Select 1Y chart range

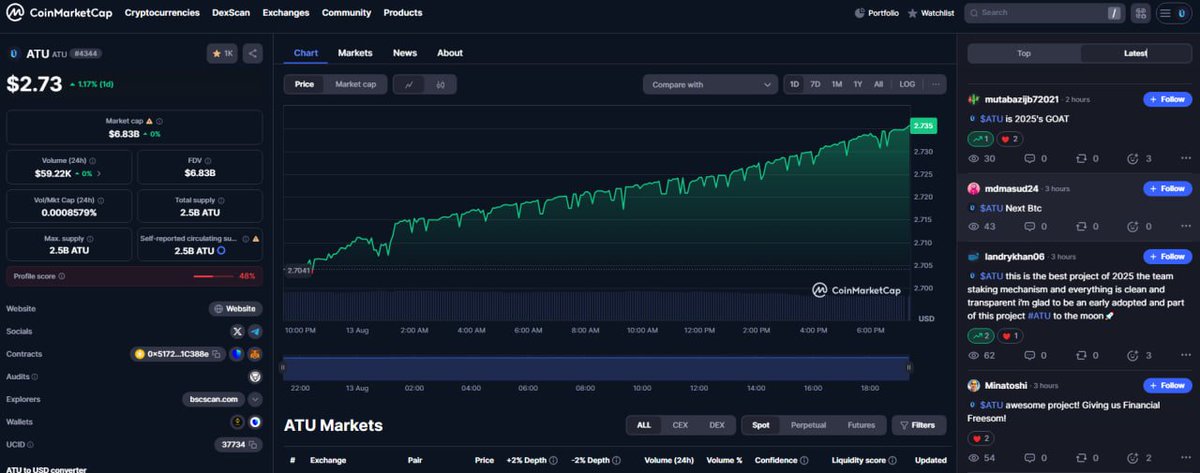[x=858, y=84]
